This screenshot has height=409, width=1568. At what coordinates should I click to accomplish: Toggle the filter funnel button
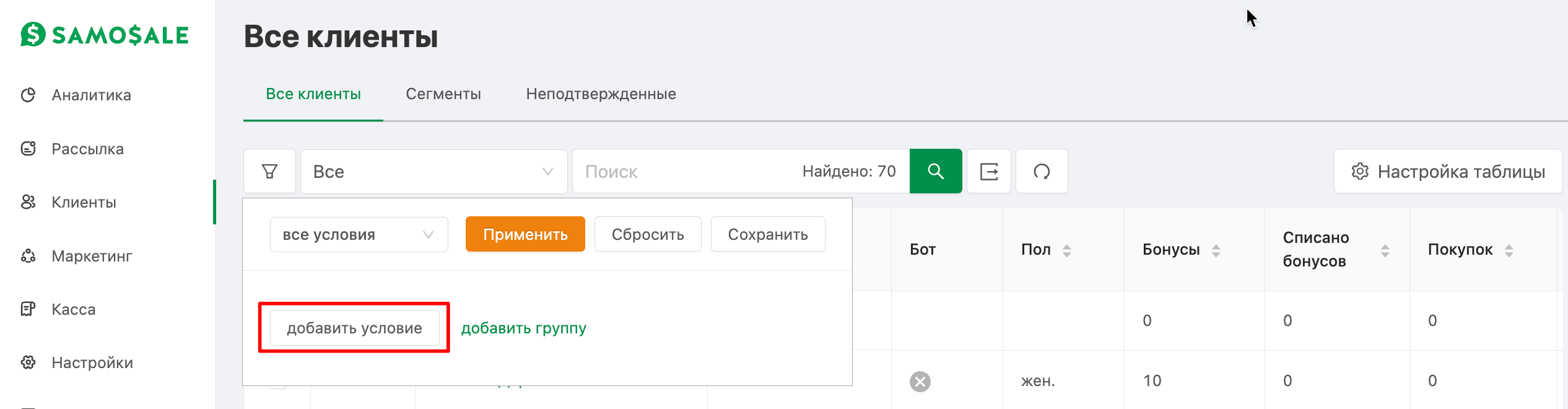[x=269, y=172]
